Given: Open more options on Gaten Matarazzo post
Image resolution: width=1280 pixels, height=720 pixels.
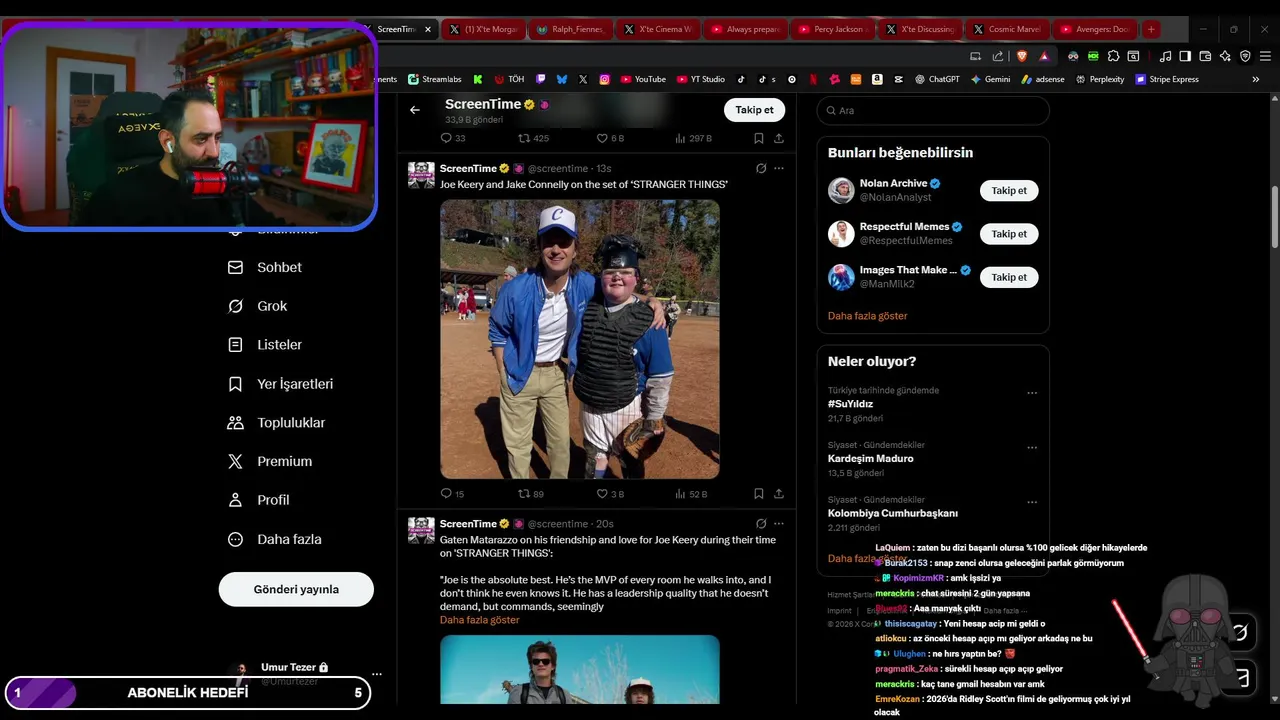Looking at the screenshot, I should [x=779, y=523].
